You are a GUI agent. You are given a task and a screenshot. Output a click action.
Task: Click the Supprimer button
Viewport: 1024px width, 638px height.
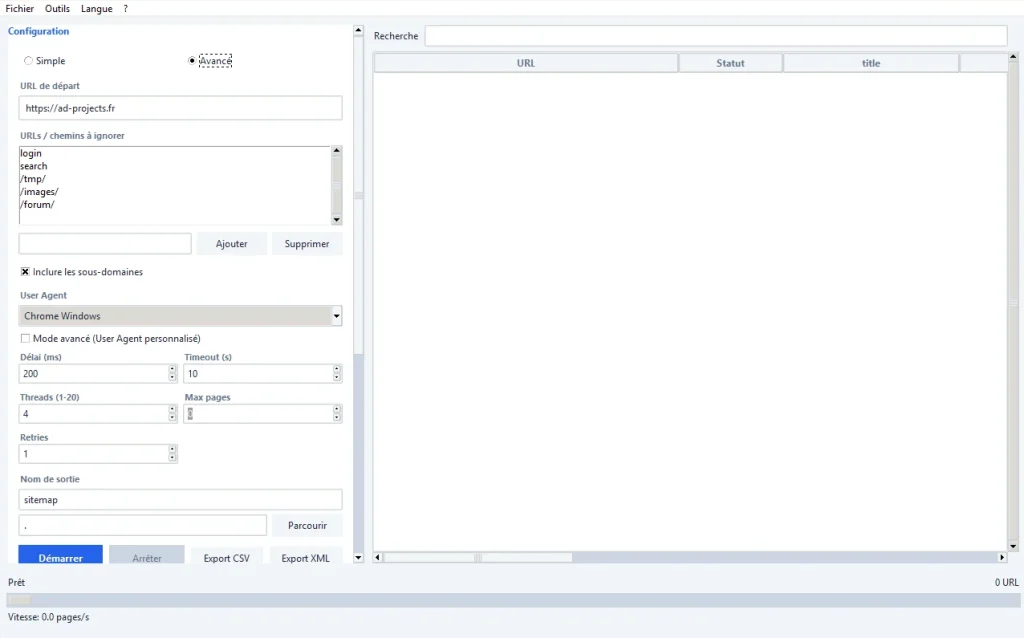(307, 244)
